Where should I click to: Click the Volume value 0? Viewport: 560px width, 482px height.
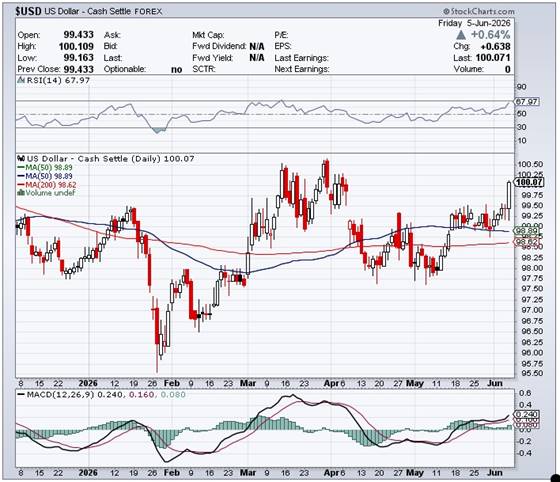tap(508, 69)
